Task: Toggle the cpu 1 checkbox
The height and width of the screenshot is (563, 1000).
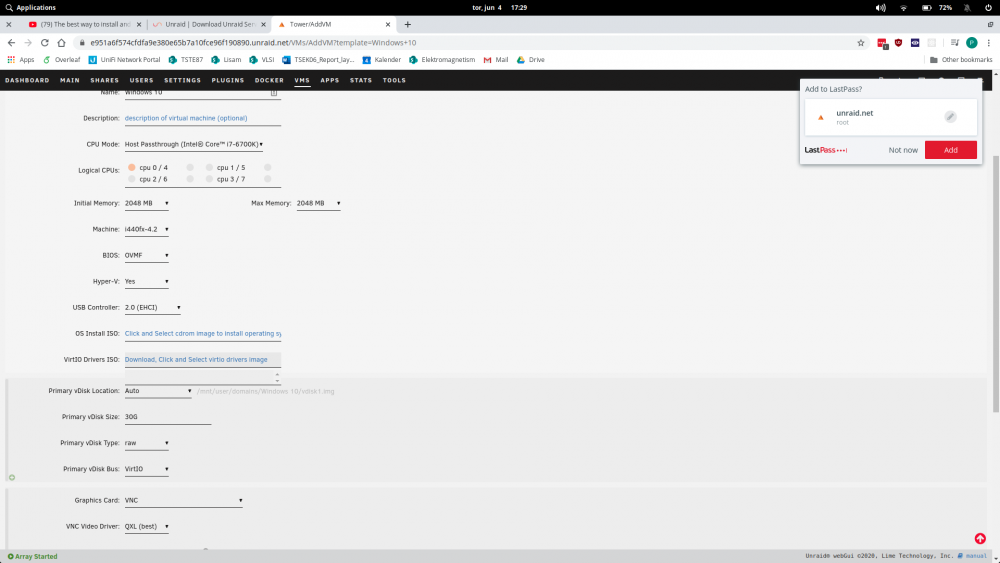Action: [209, 168]
